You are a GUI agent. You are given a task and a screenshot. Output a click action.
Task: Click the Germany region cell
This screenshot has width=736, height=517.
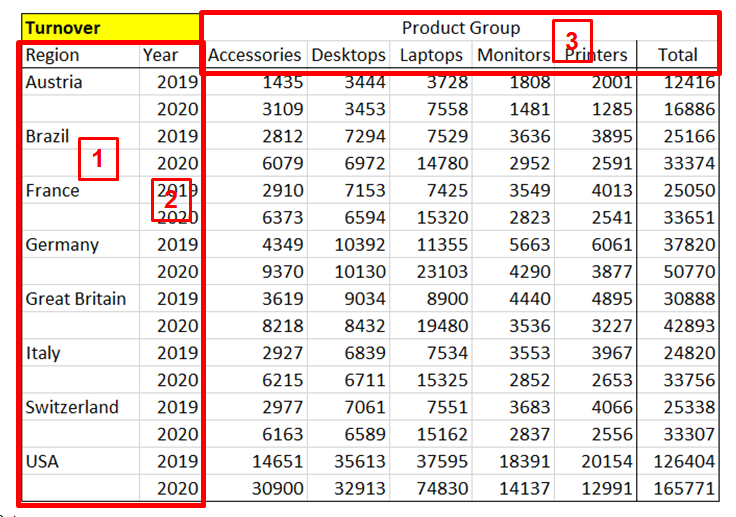(x=62, y=245)
